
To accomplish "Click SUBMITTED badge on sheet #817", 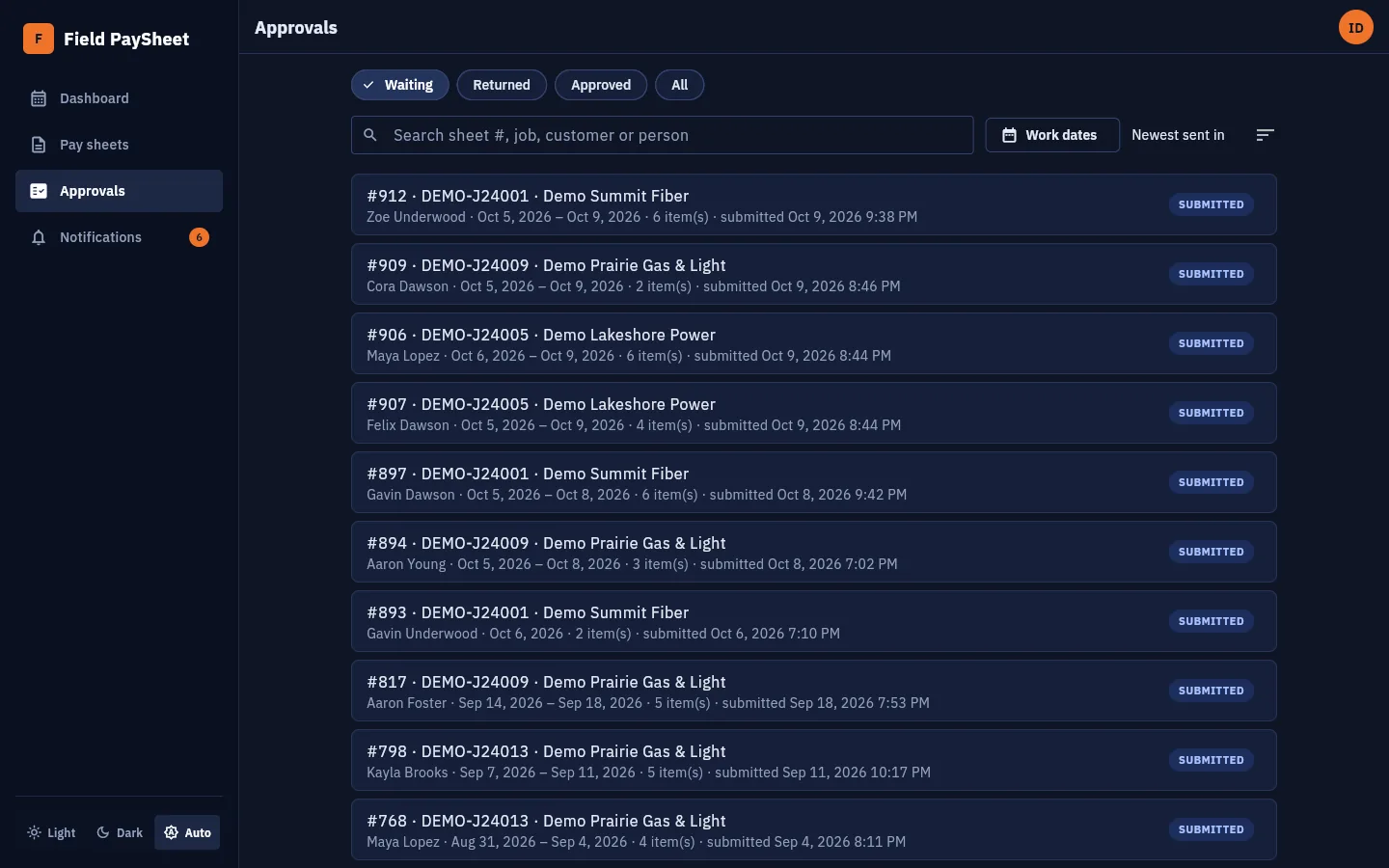I will 1212,691.
